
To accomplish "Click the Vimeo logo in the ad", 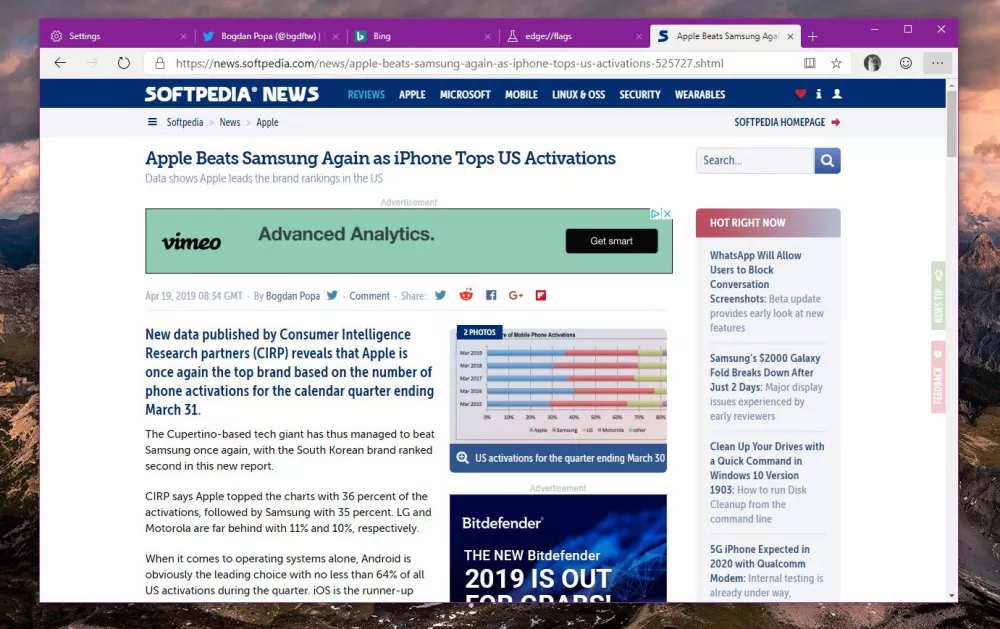I will point(191,242).
